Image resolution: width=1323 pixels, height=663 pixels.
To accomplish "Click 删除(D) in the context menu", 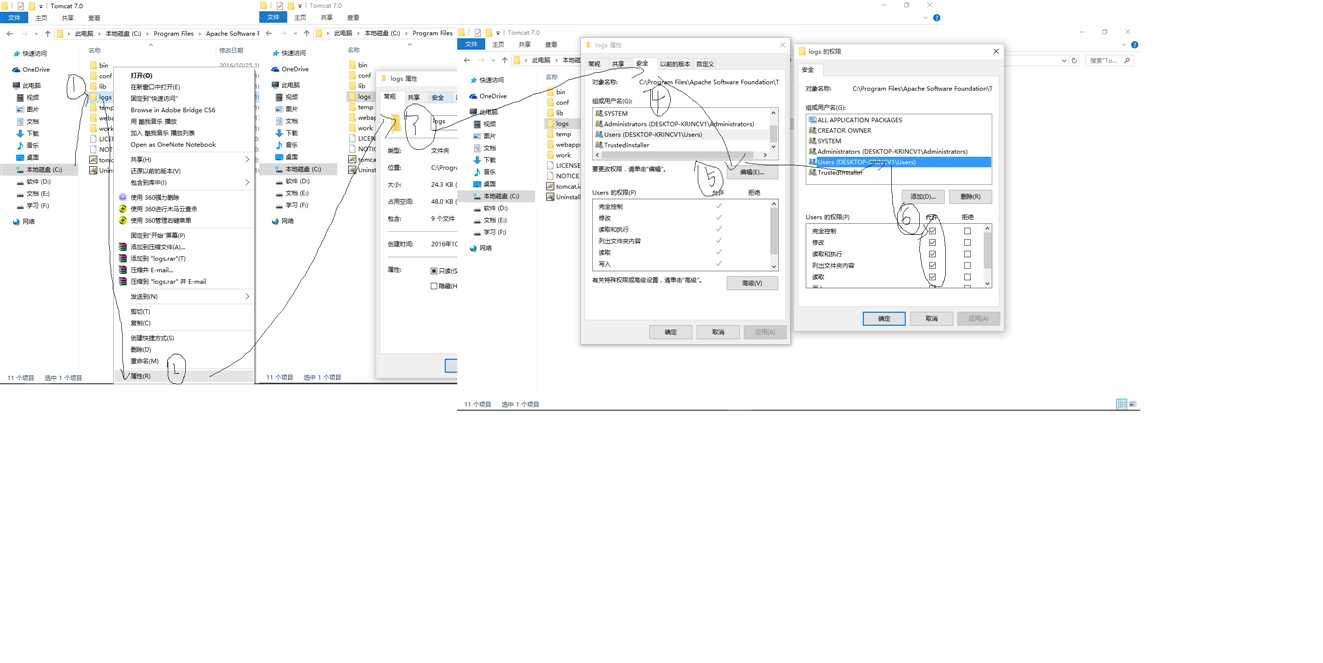I will pyautogui.click(x=141, y=349).
